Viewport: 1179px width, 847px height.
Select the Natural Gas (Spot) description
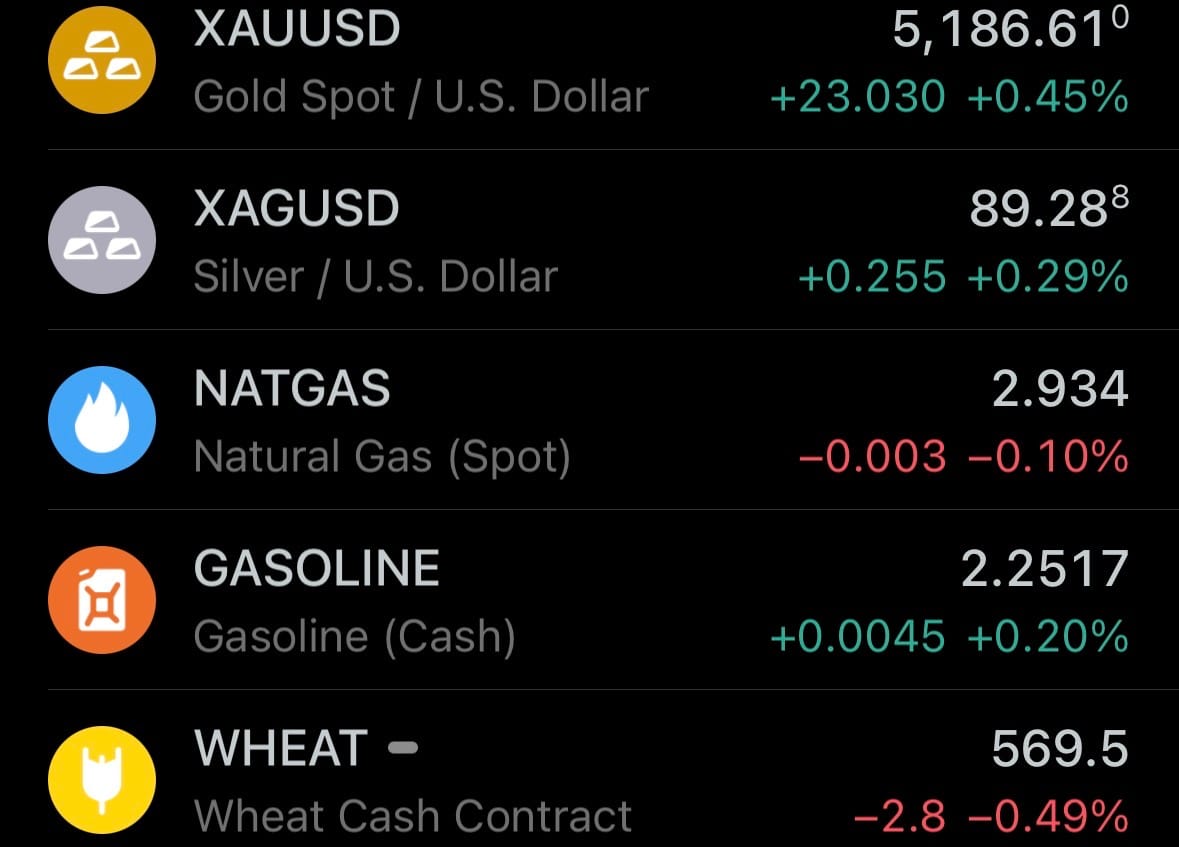382,457
